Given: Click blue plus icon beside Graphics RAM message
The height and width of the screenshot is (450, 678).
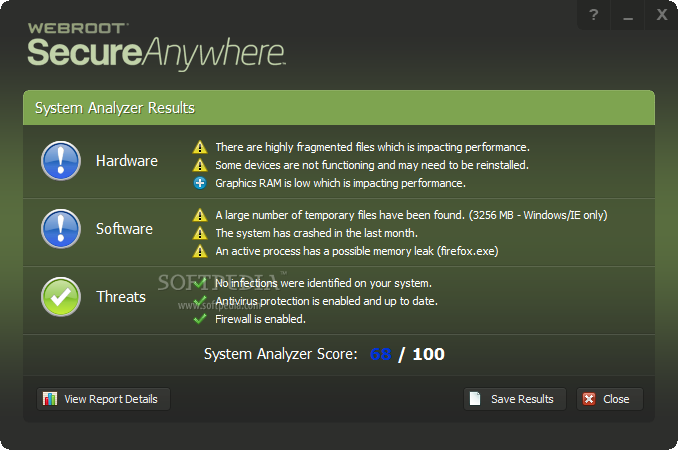Looking at the screenshot, I should [x=200, y=183].
